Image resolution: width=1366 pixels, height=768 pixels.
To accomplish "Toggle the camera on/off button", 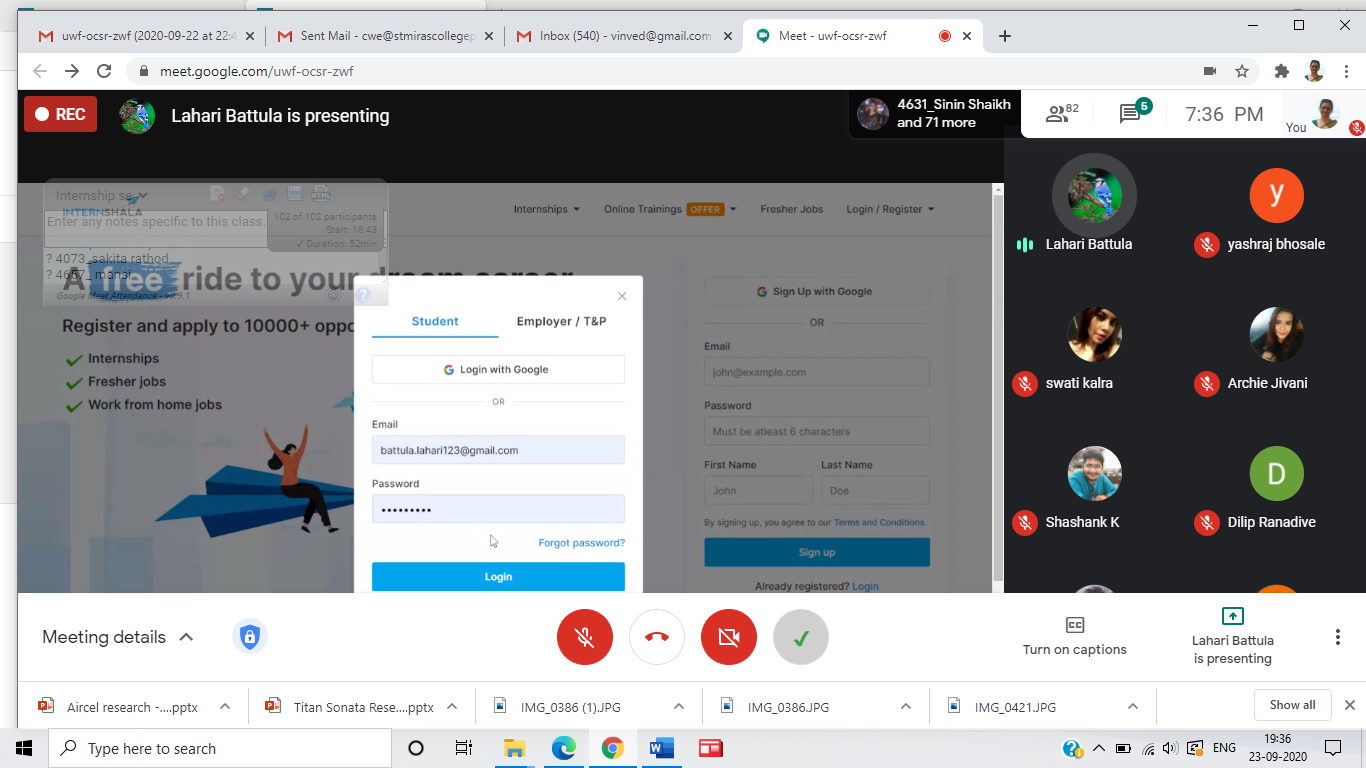I will click(x=729, y=637).
